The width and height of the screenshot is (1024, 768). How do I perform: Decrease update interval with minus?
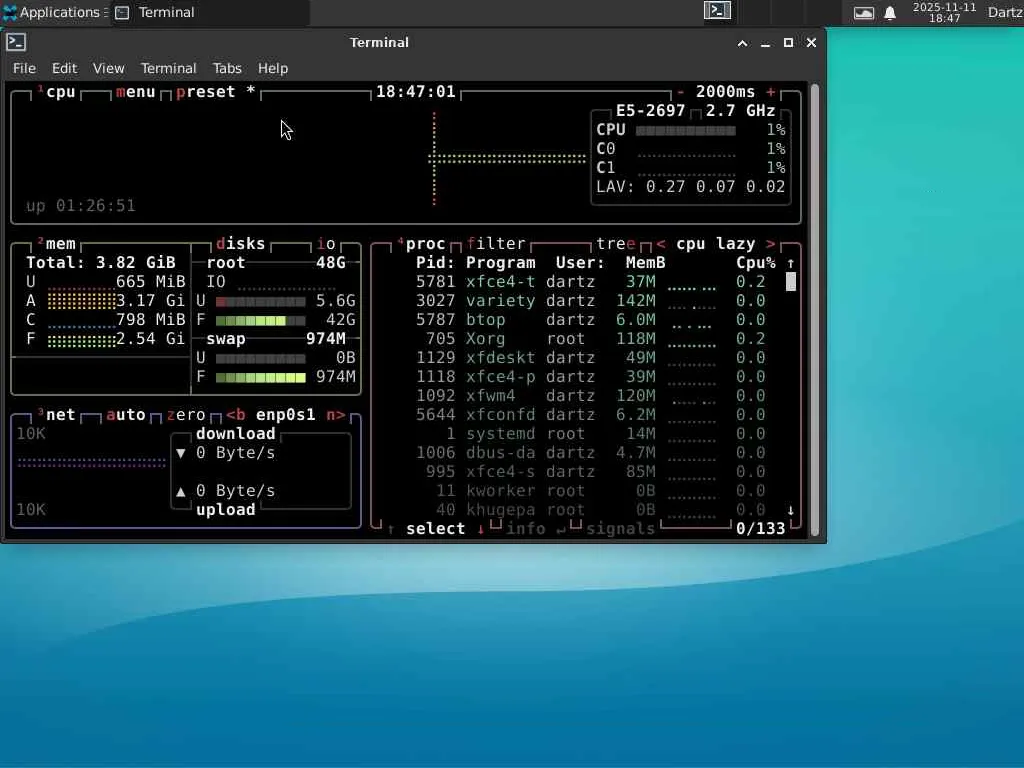680,92
